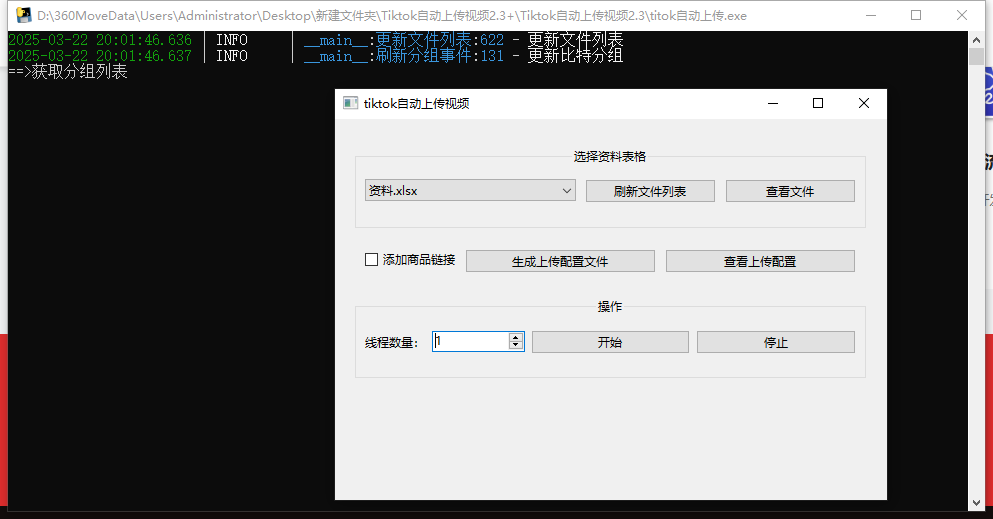Click 生成上传配置文件 to generate config
Viewport: 993px width, 519px height.
(560, 261)
